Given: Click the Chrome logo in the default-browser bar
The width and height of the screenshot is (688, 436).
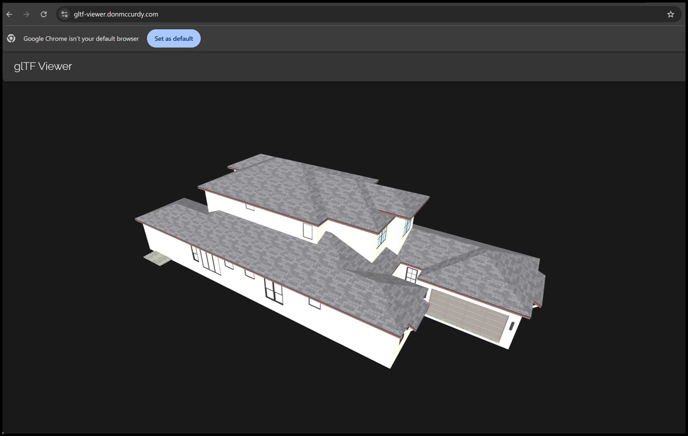Looking at the screenshot, I should tap(11, 39).
